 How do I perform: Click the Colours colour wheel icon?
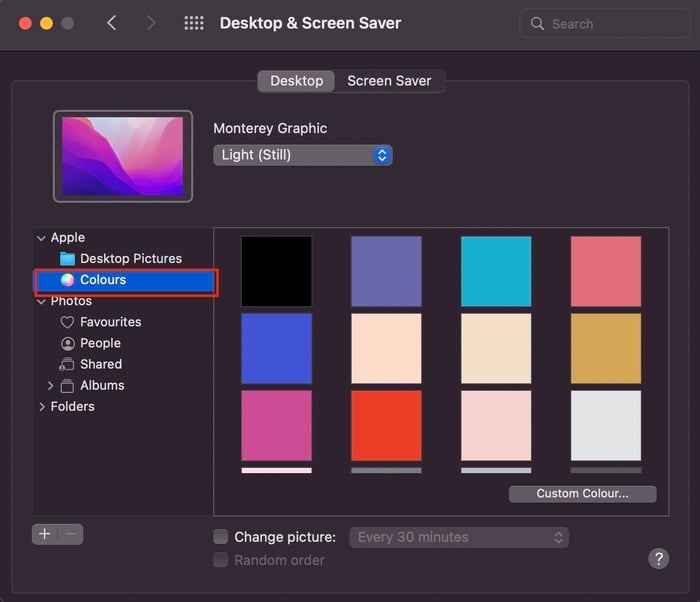tap(67, 280)
